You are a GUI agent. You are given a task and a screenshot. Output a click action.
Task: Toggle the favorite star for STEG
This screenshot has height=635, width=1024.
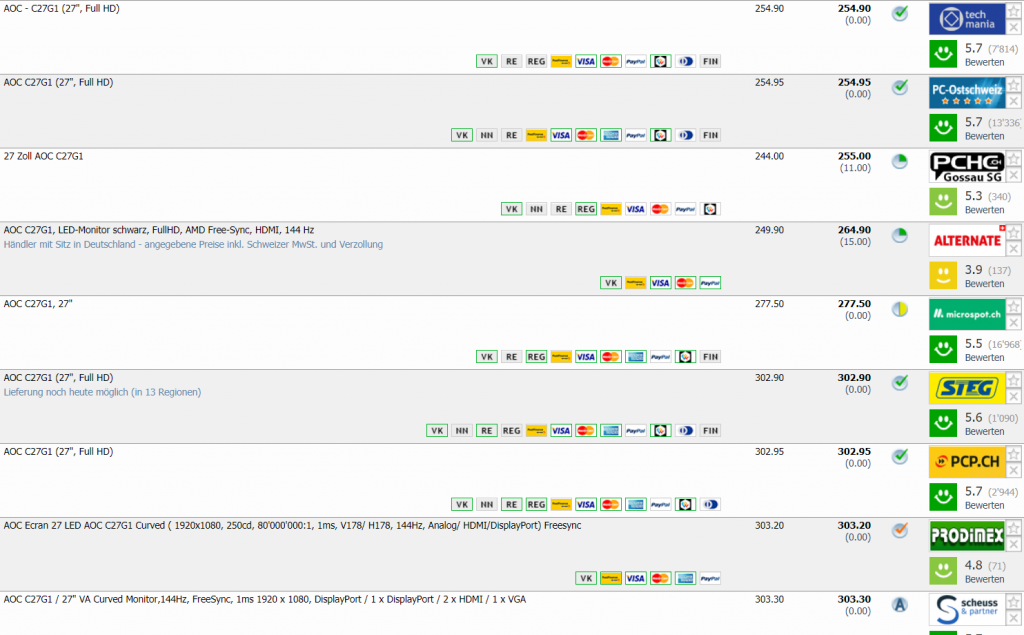tap(1014, 380)
